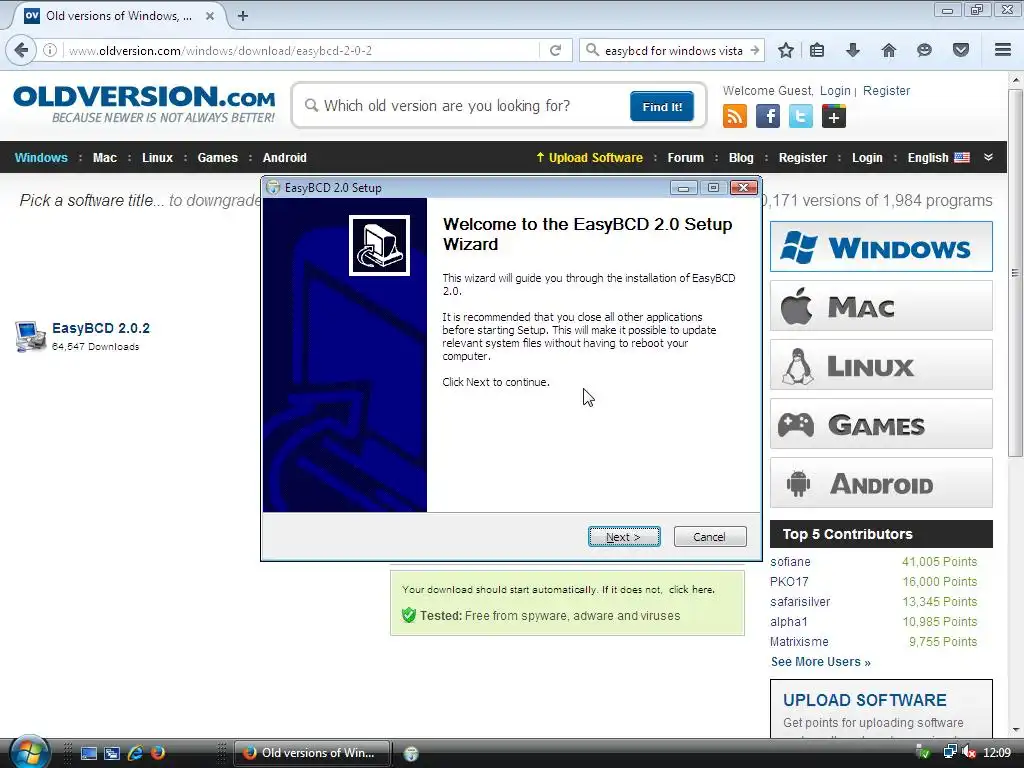Cancel the EasyBCD 2.0 Setup
1024x768 pixels.
709,537
